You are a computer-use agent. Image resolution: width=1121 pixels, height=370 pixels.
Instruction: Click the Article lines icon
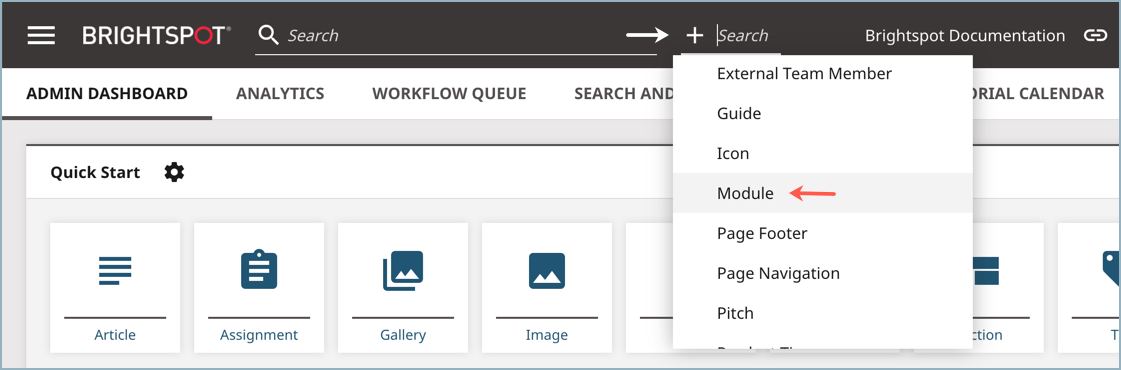tap(115, 271)
